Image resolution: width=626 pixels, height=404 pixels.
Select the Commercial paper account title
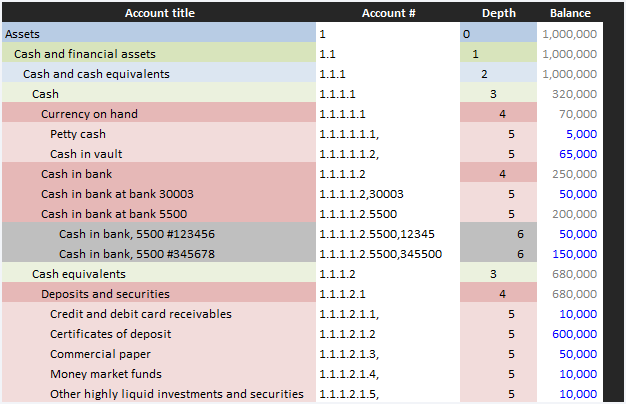click(x=99, y=354)
